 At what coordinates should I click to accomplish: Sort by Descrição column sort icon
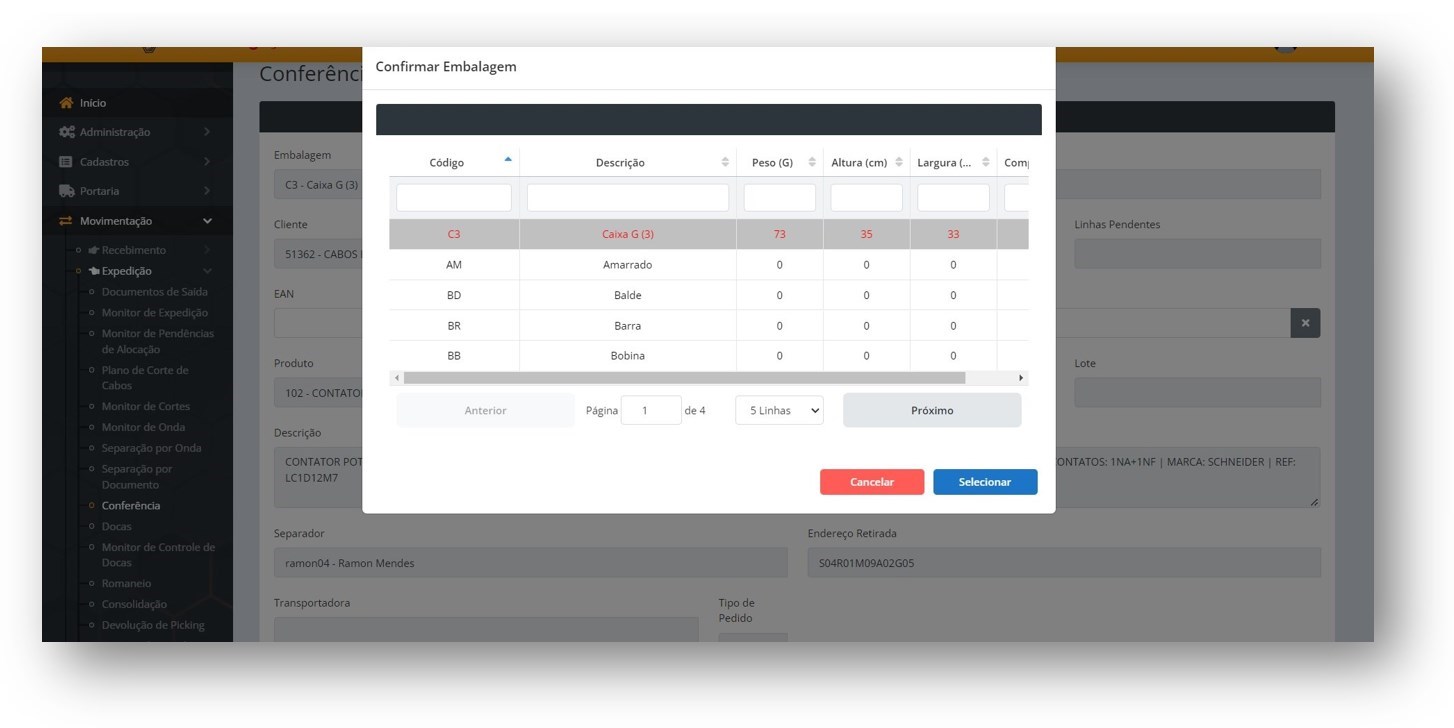pyautogui.click(x=725, y=162)
